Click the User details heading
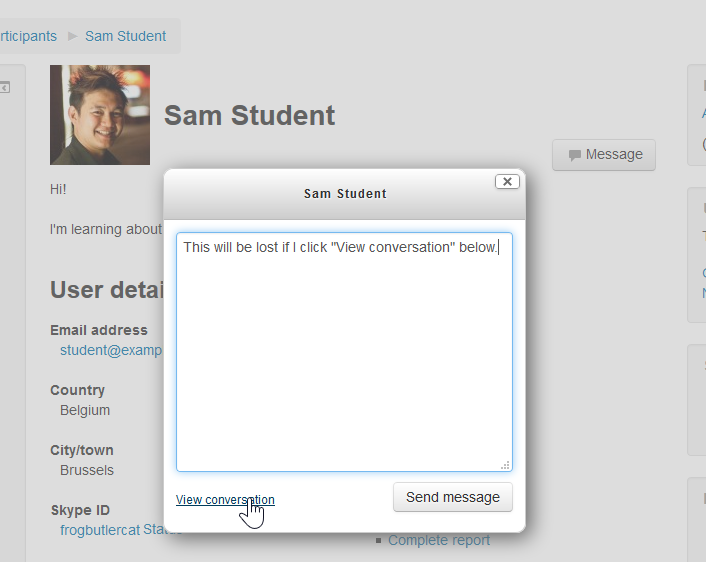The image size is (706, 562). tap(107, 290)
